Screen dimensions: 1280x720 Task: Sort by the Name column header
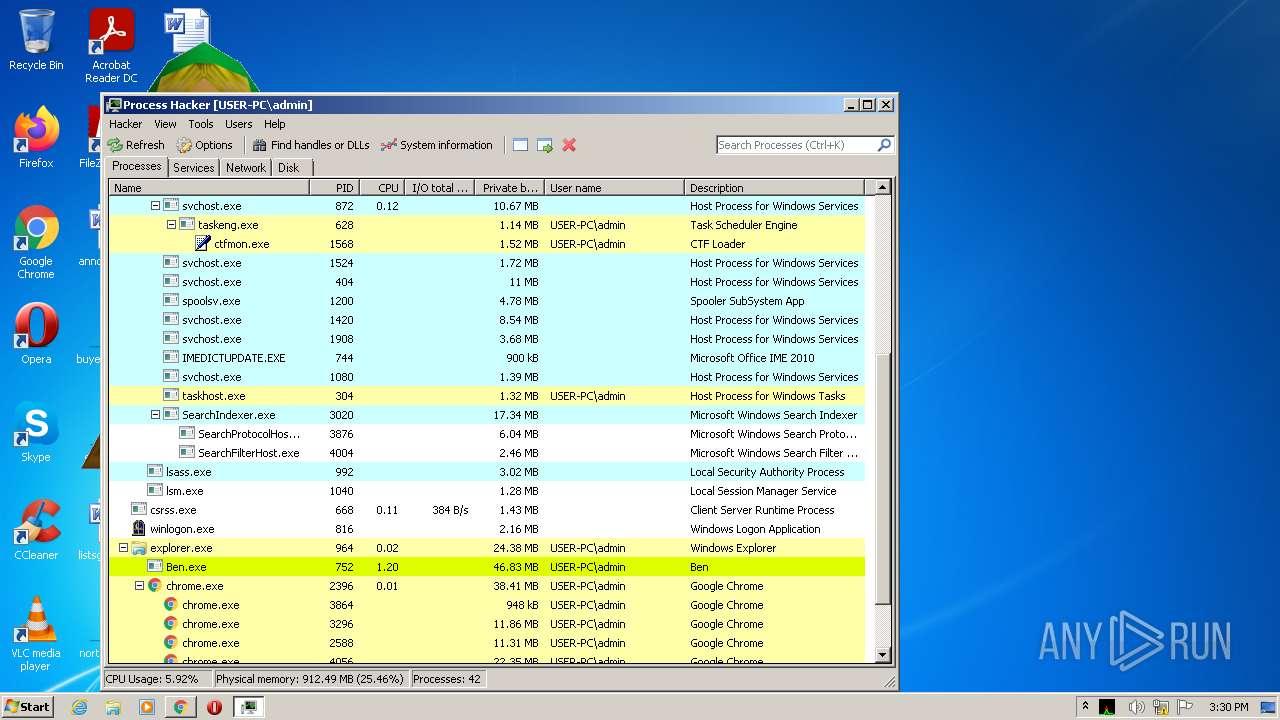coord(209,188)
